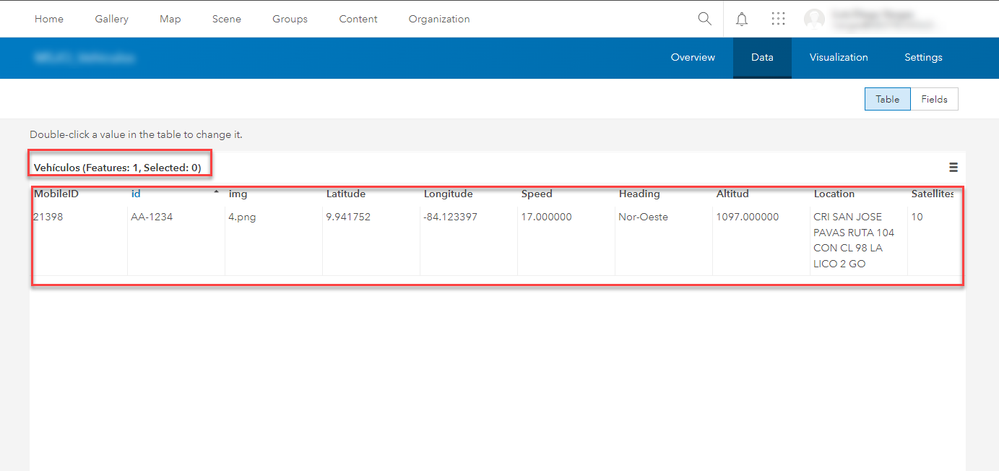The image size is (999, 471).
Task: Click the Longitude column header
Action: coord(448,194)
